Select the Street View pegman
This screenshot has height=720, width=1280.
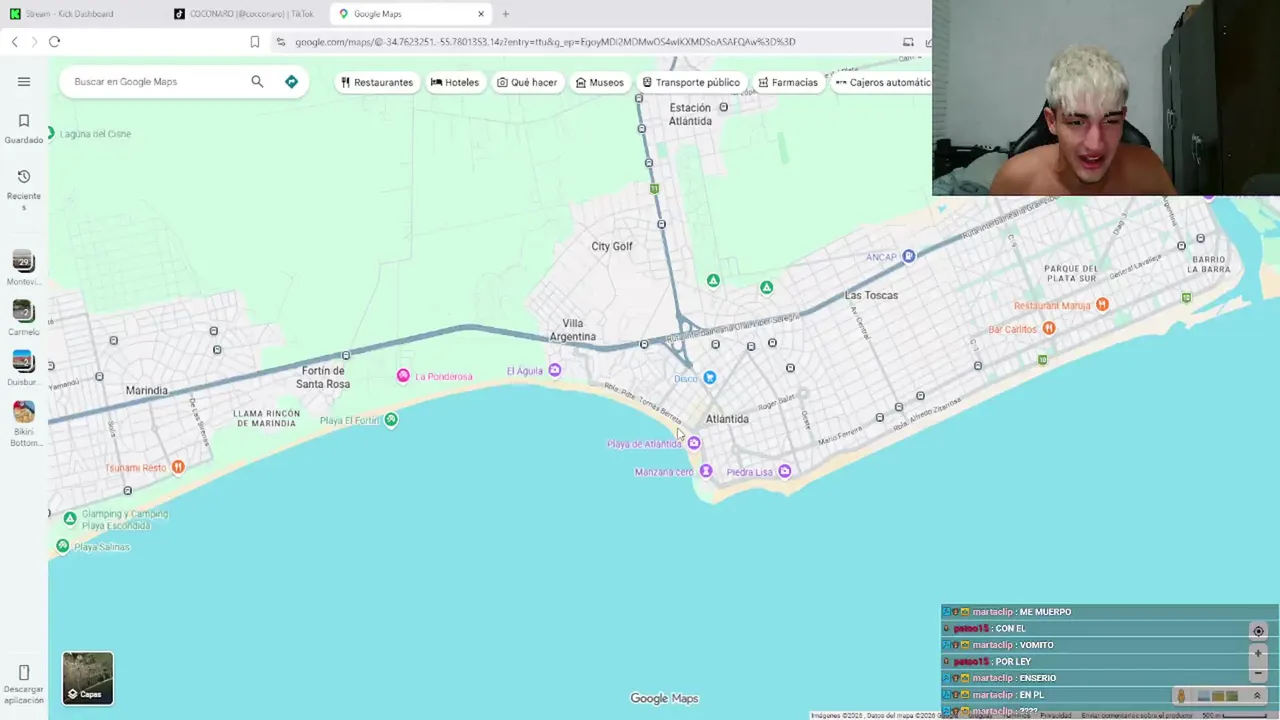tap(1181, 696)
